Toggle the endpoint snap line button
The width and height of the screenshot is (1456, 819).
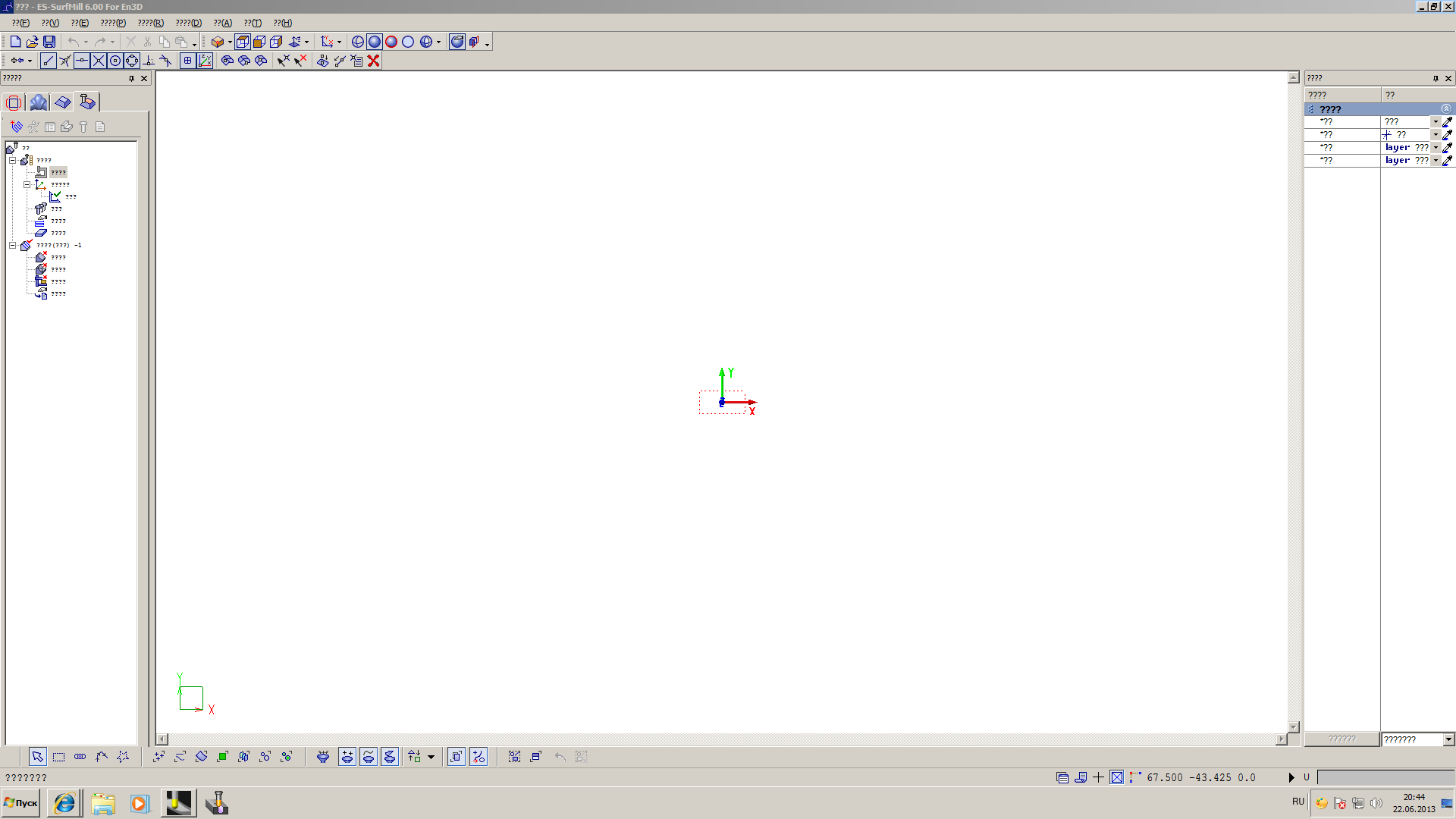click(49, 61)
